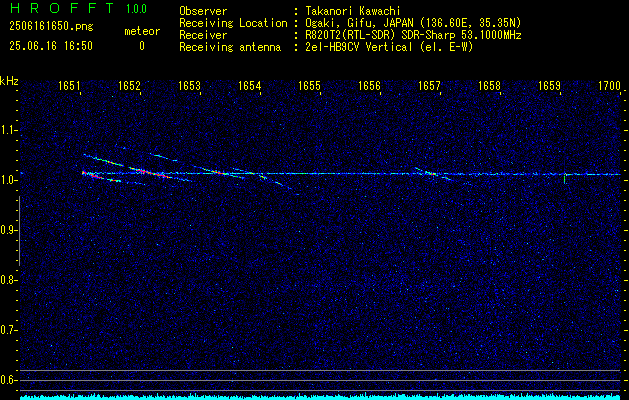Click antenna text 2el-HB9CV Vertical
629x400 pixels.
359,47
